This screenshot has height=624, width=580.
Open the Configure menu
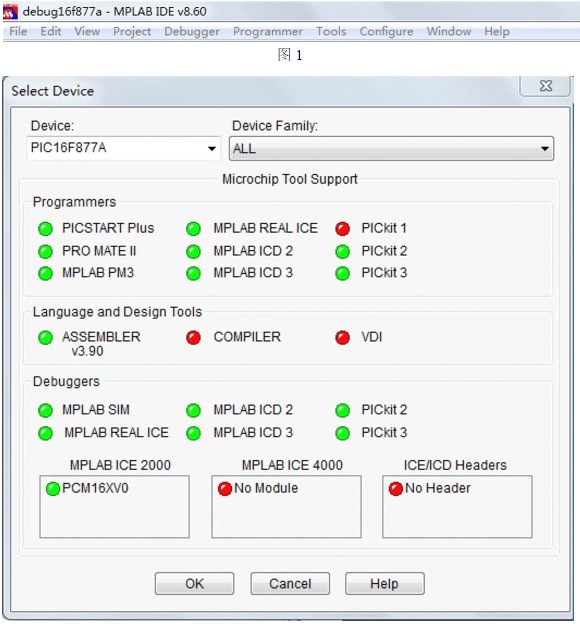tap(386, 31)
